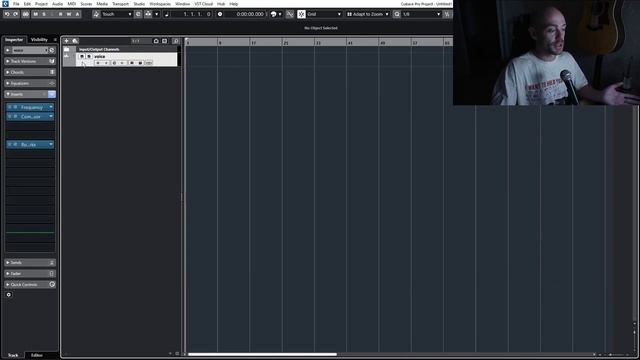The height and width of the screenshot is (360, 640).
Task: Click the grid type icon next to Grid
Action: pyautogui.click(x=301, y=14)
